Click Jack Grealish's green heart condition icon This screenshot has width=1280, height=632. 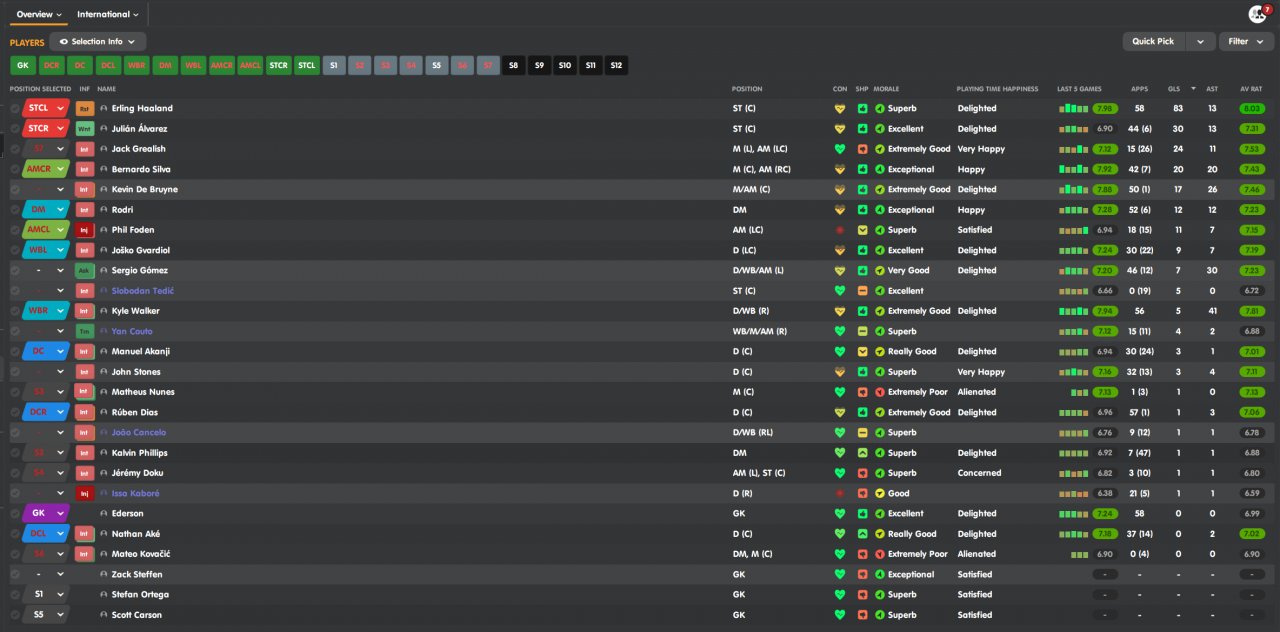point(840,149)
